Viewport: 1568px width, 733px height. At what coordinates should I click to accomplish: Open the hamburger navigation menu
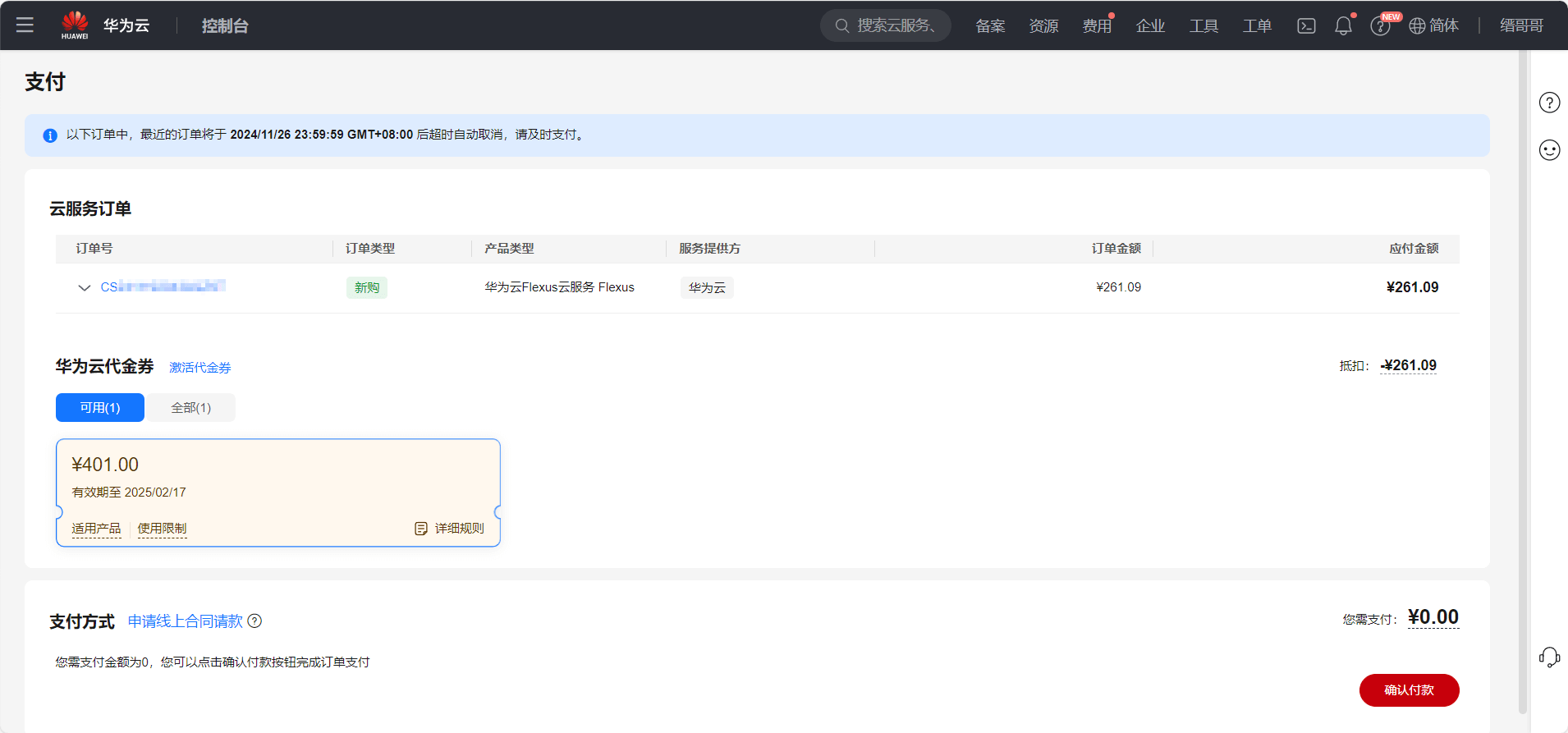[25, 25]
